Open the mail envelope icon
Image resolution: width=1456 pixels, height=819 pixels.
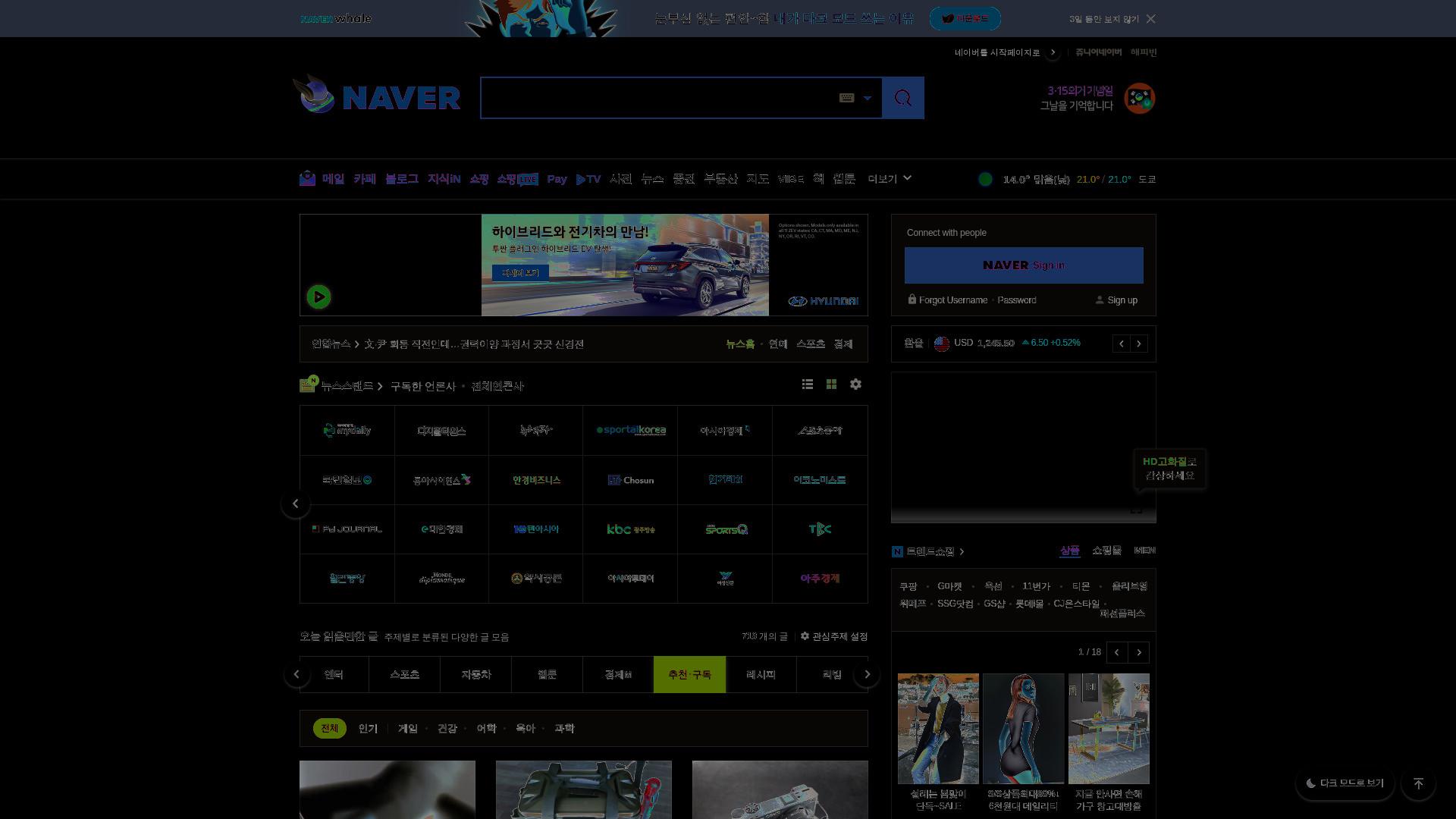tap(307, 179)
